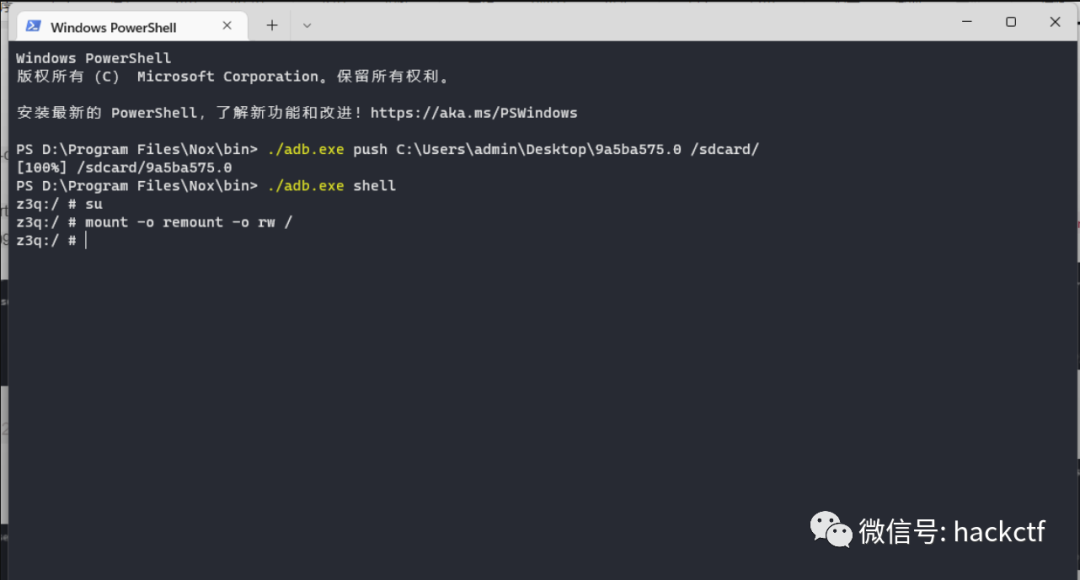Minimize the terminal window
This screenshot has width=1080, height=580.
coord(964,22)
